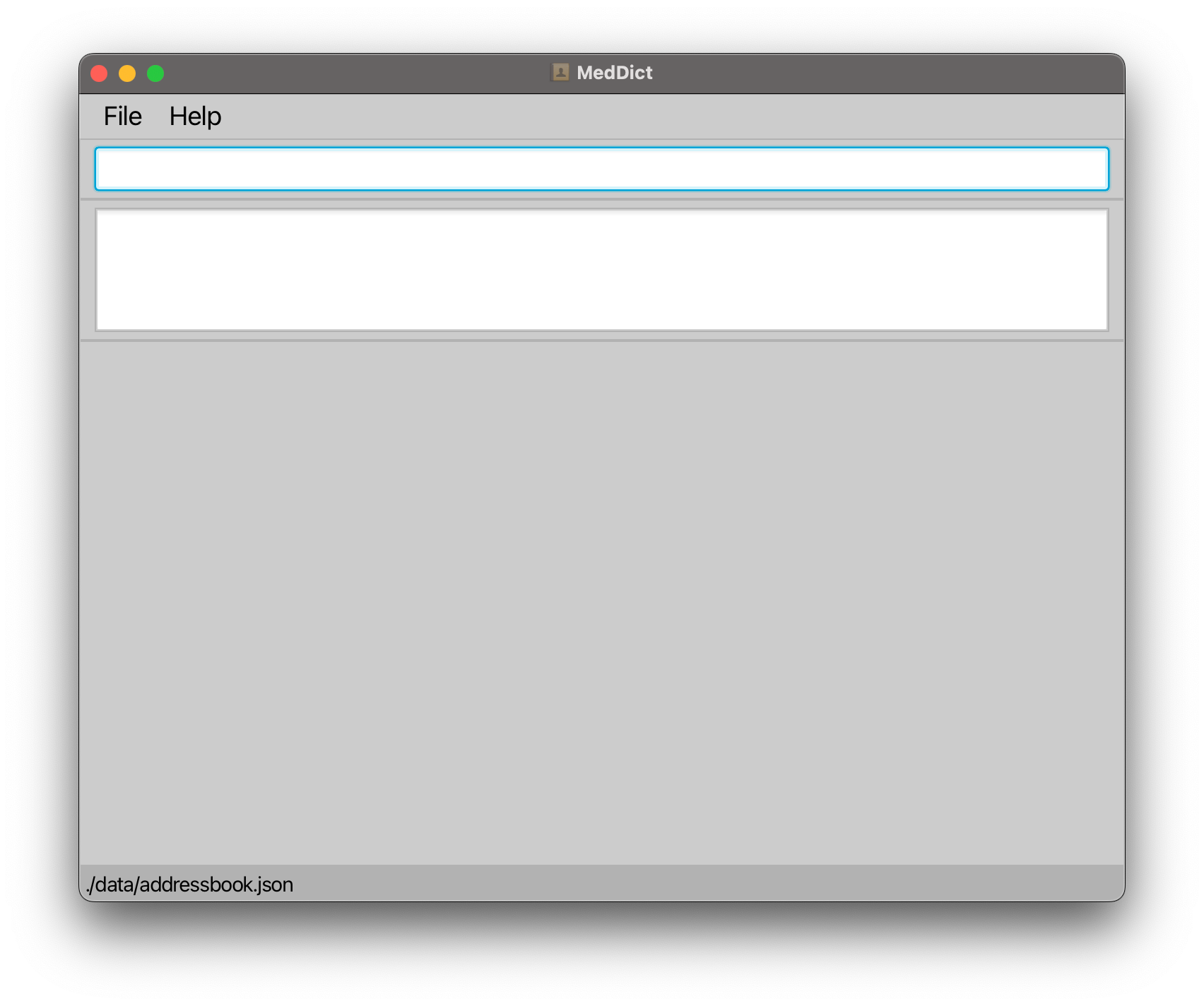This screenshot has height=1006, width=1204.
Task: Click the MedDict title bar icon
Action: pos(560,72)
